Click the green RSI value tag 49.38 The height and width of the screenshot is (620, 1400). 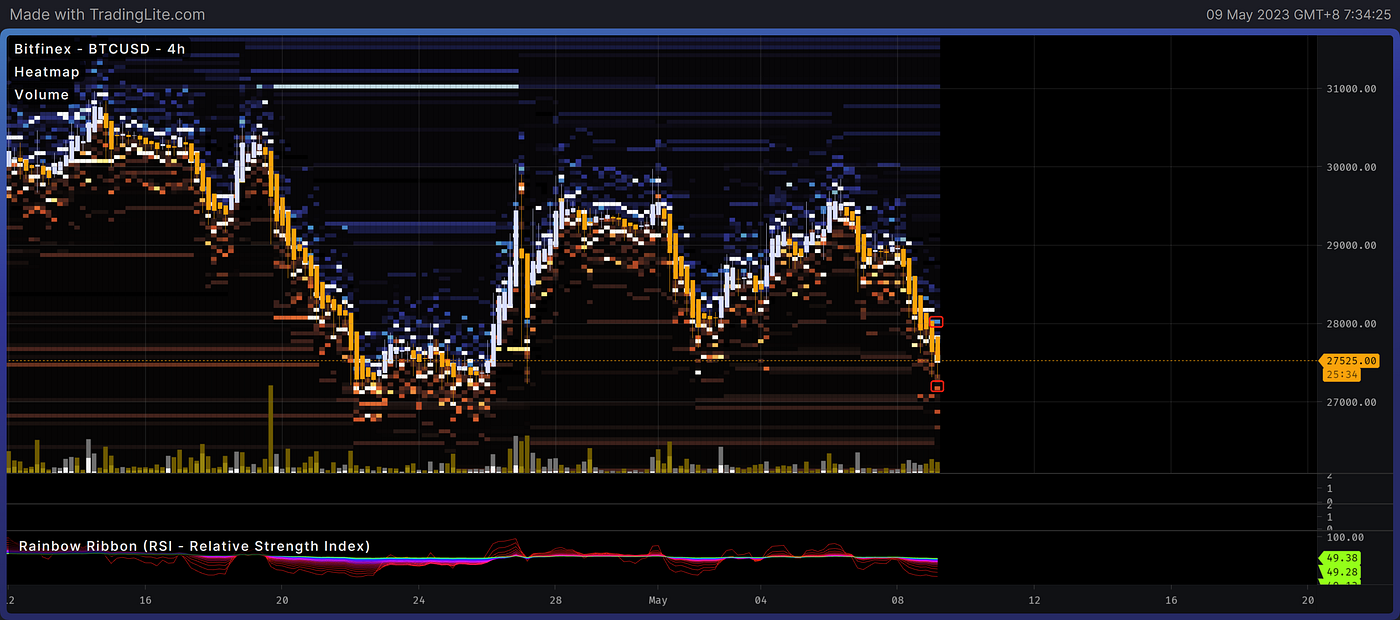point(1339,558)
